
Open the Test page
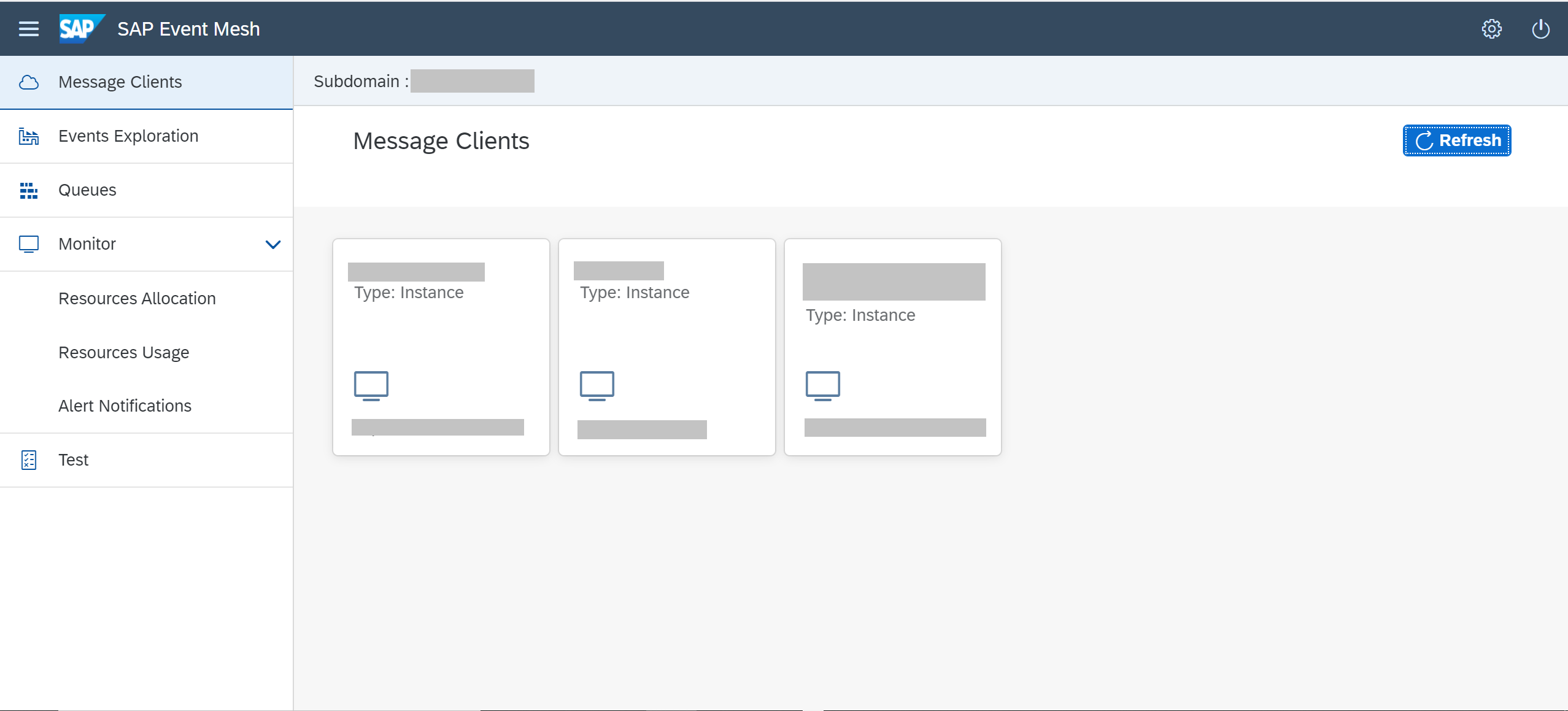tap(147, 460)
